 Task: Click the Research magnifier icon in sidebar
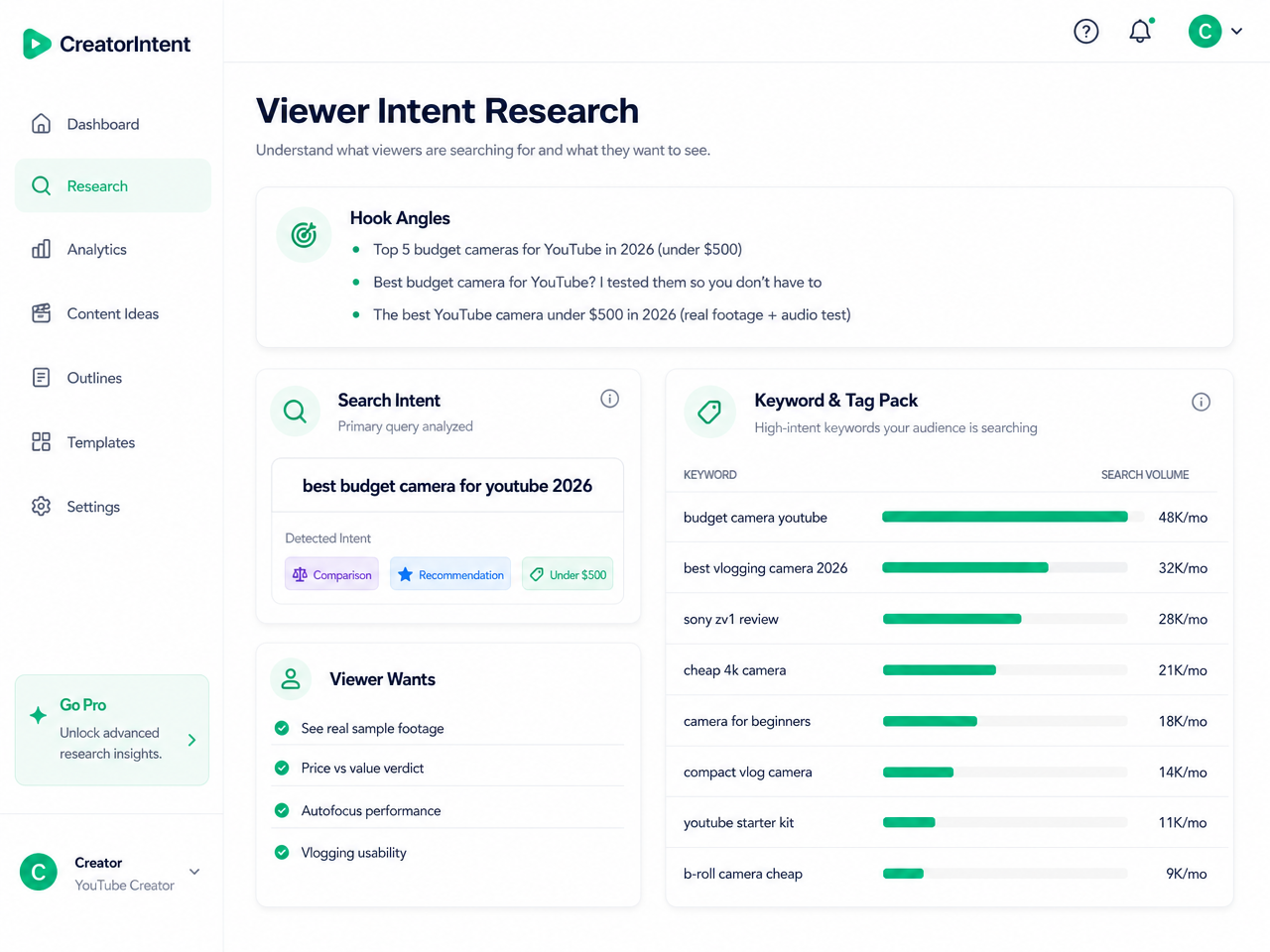pos(41,185)
